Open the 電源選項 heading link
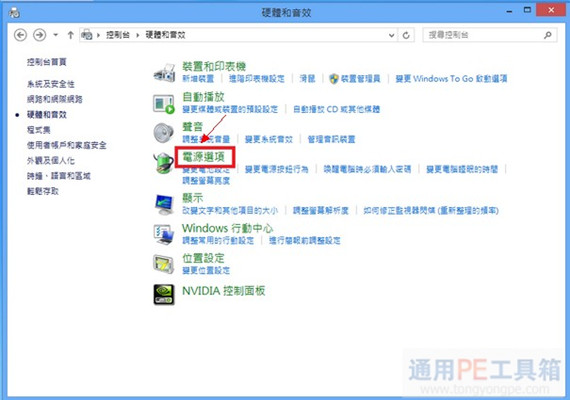Image resolution: width=570 pixels, height=400 pixels. (x=204, y=157)
